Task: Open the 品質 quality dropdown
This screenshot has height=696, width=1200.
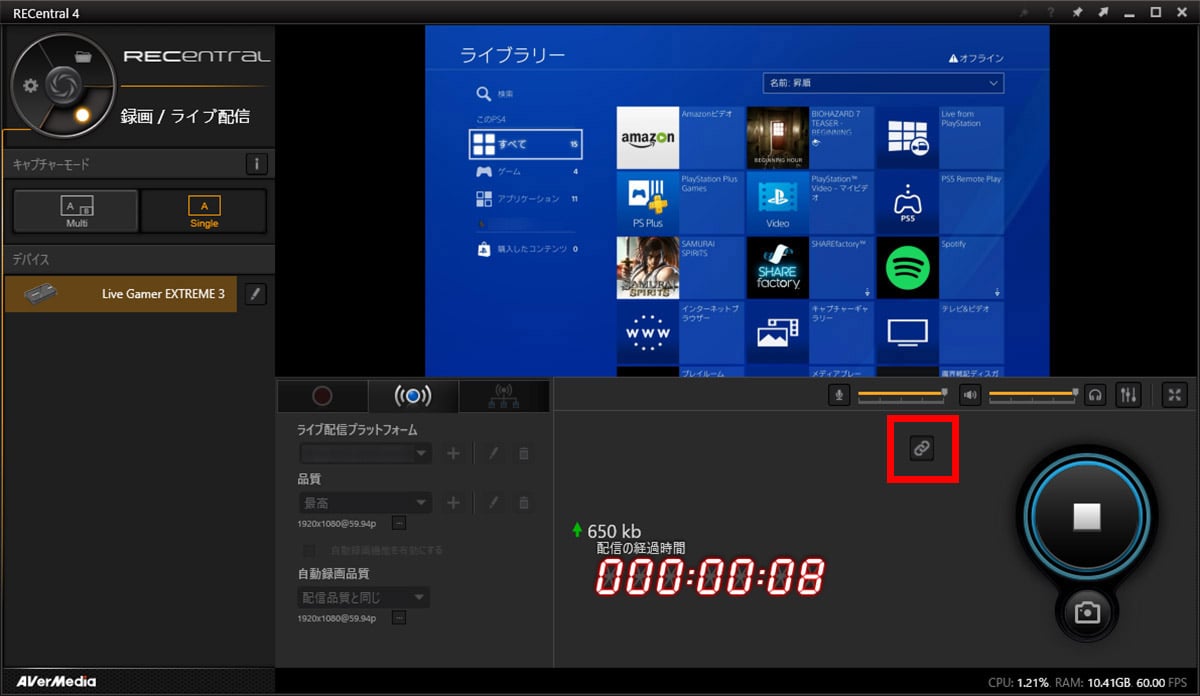Action: click(x=365, y=502)
